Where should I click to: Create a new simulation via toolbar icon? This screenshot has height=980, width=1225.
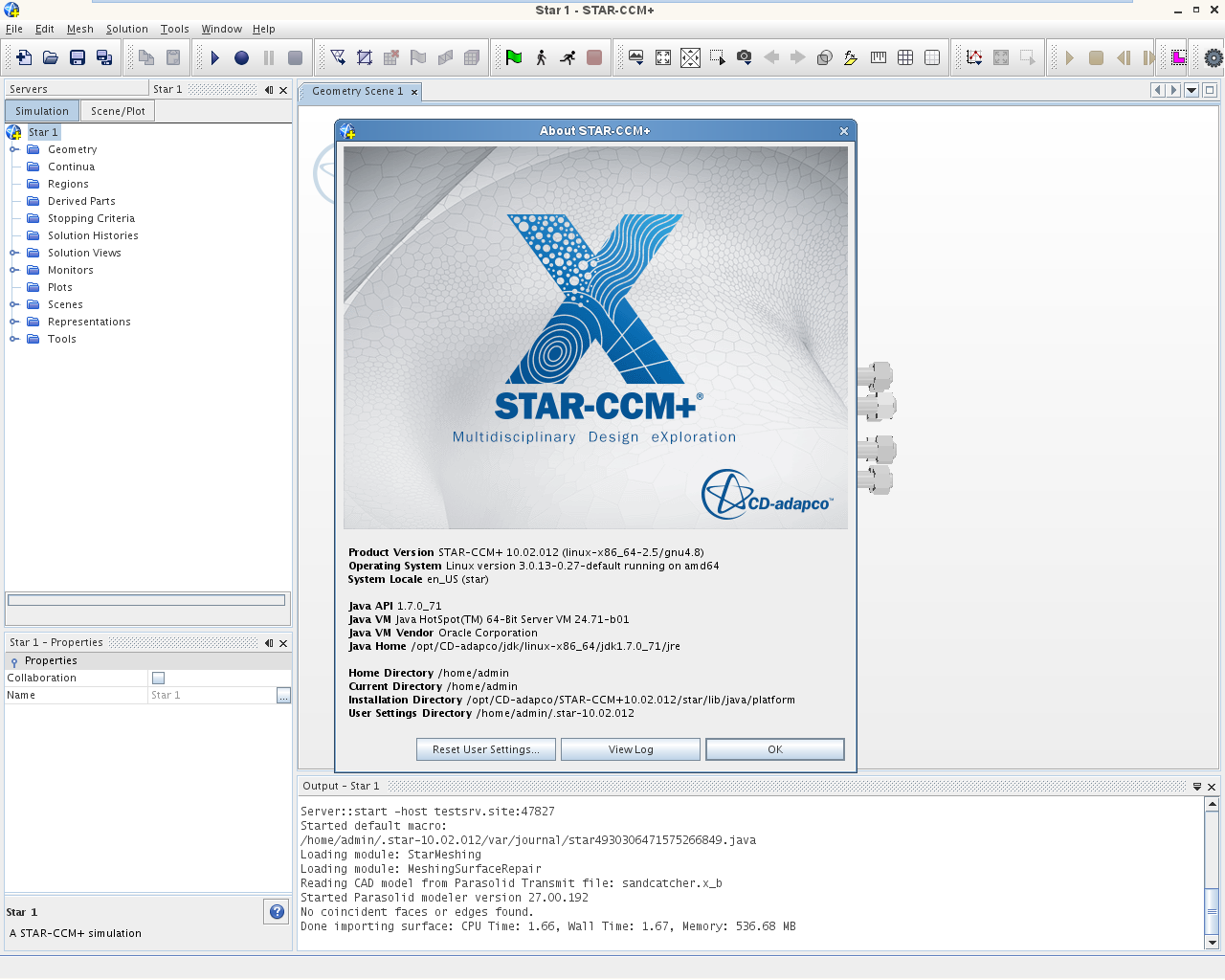(x=24, y=57)
